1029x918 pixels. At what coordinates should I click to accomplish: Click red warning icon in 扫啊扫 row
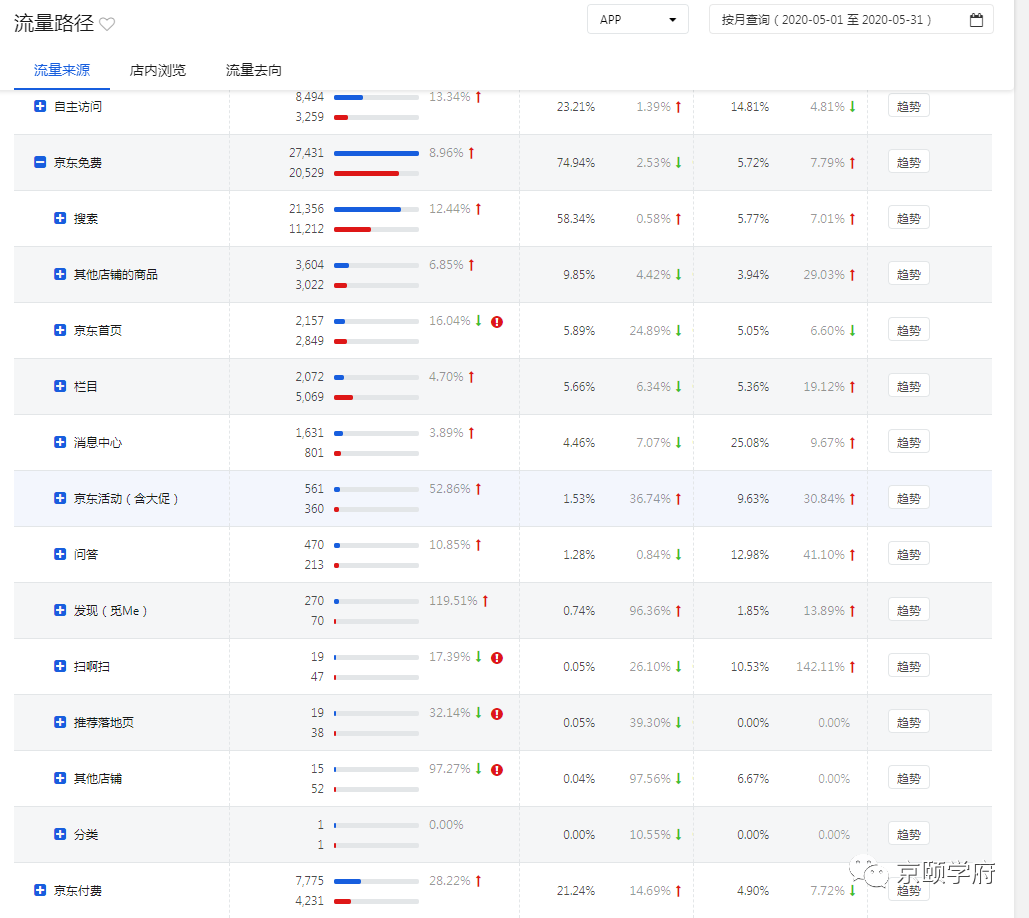tap(497, 657)
